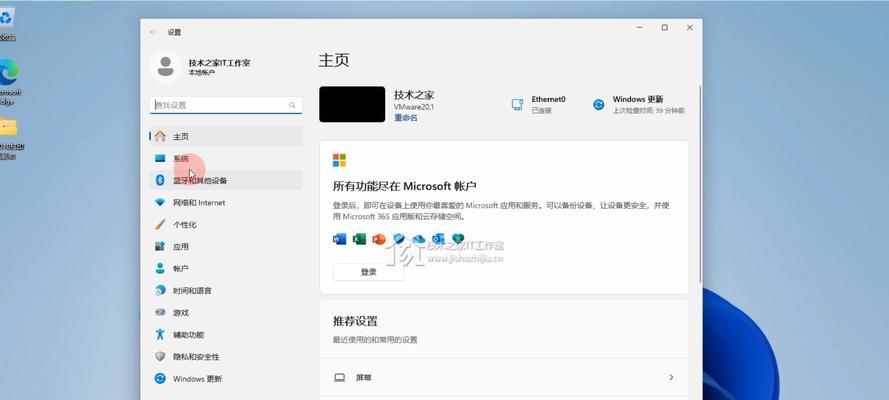Click the user profile avatar picture
This screenshot has width=889, height=400.
(166, 66)
